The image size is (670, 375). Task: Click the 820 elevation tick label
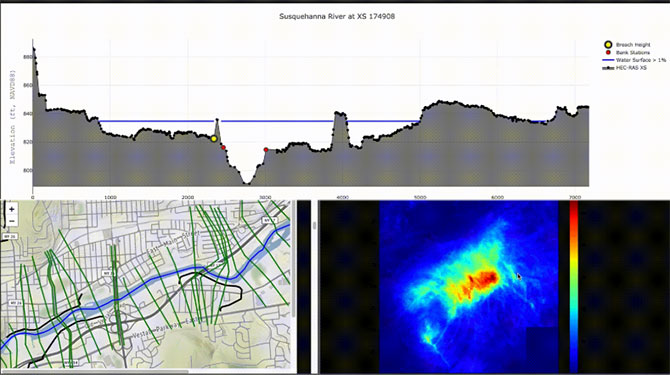click(27, 142)
